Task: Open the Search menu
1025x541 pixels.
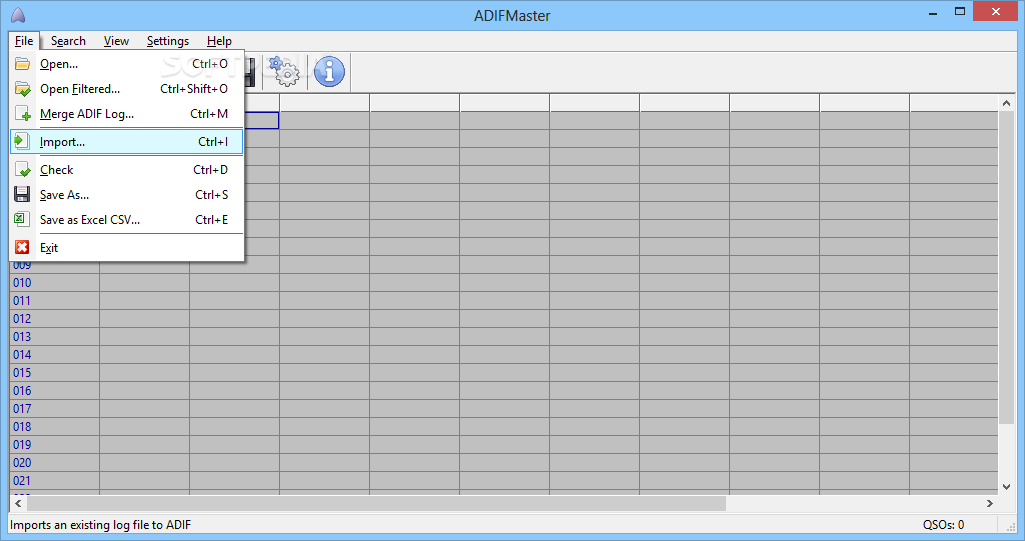Action: (68, 41)
